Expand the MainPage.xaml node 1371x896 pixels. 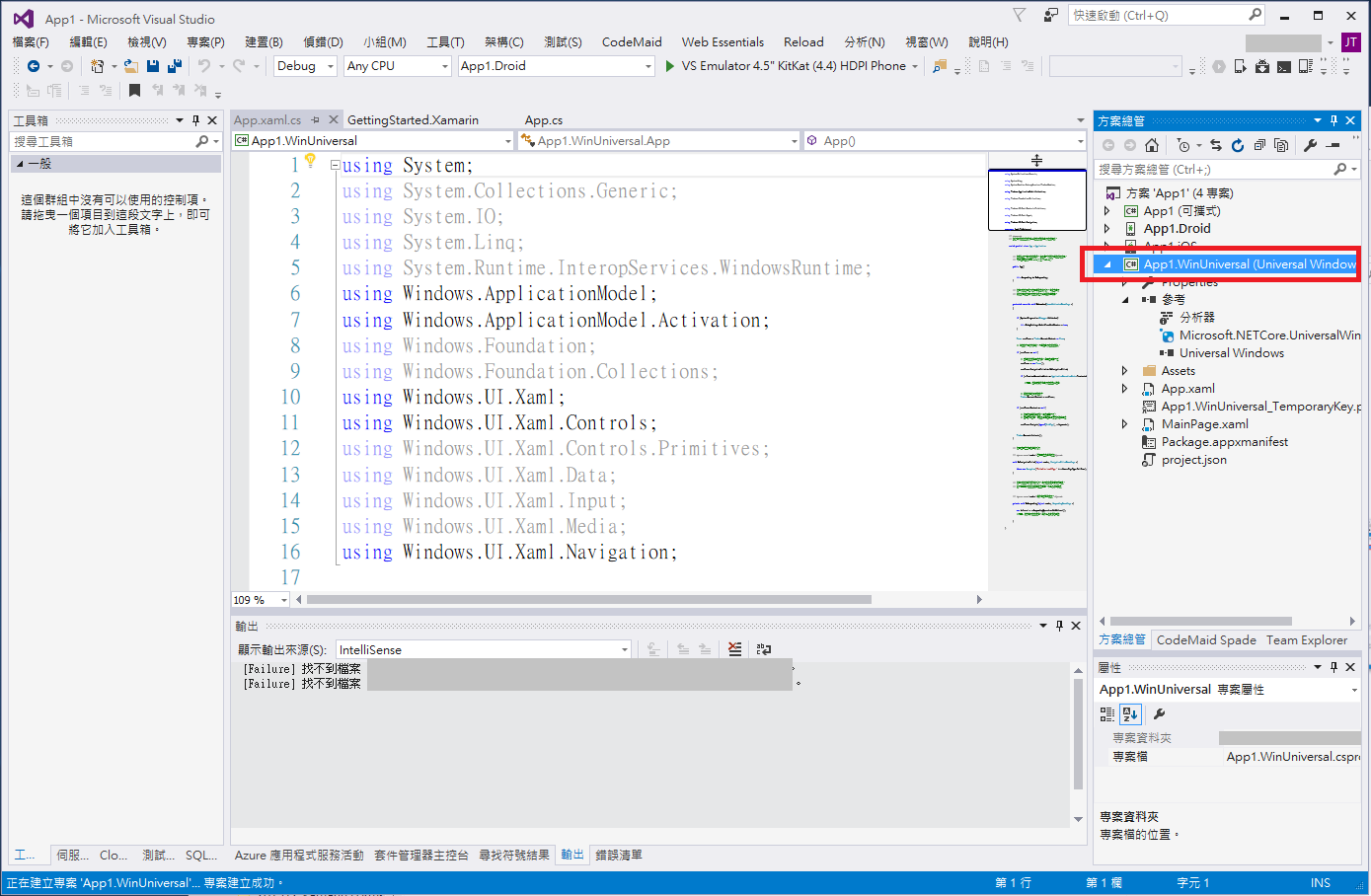click(1124, 424)
